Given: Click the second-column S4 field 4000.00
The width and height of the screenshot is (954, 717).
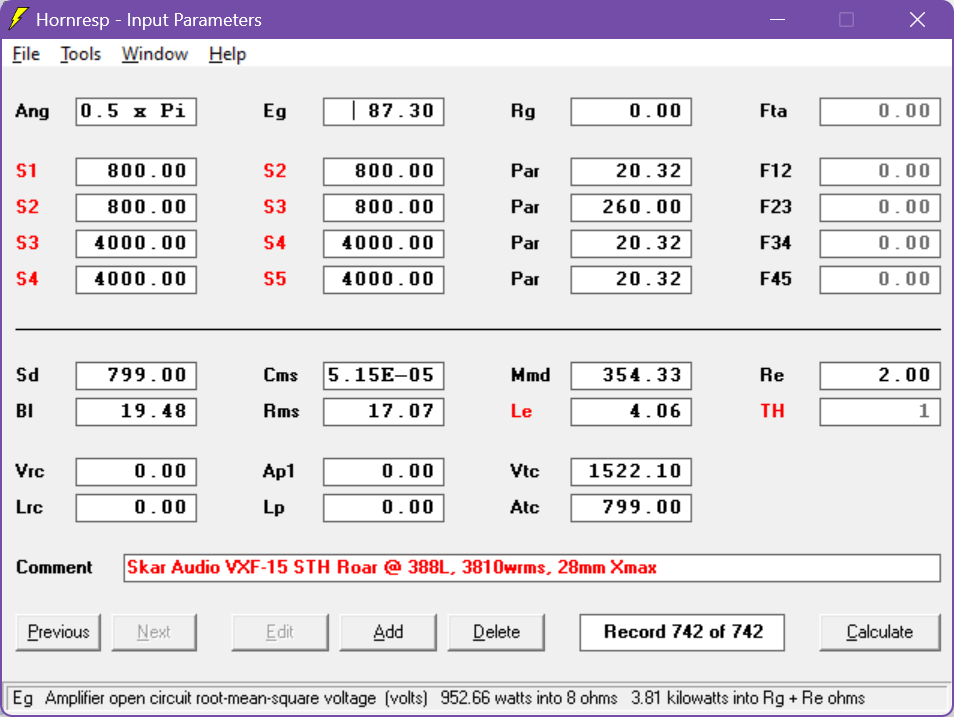Looking at the screenshot, I should point(384,243).
